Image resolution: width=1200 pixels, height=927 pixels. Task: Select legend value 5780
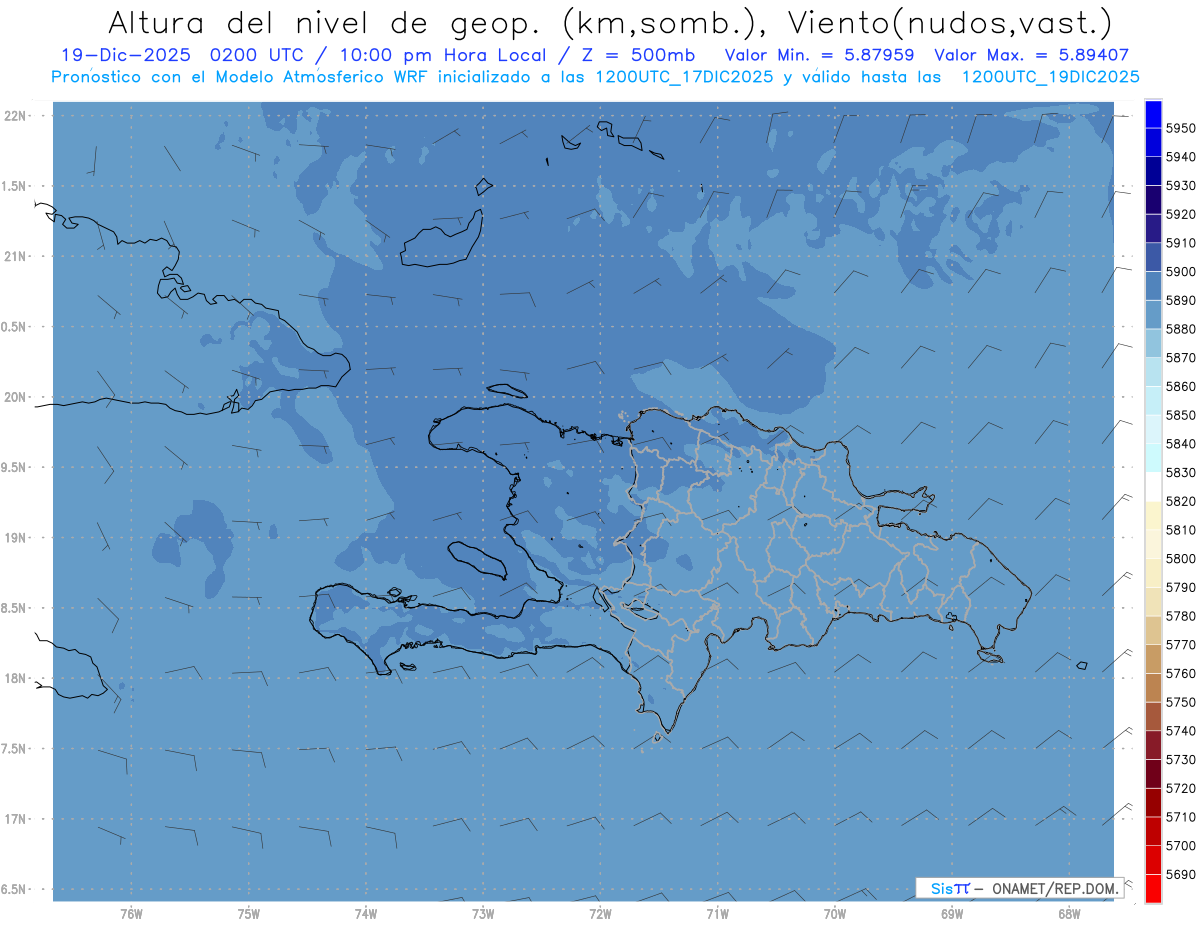(x=1181, y=616)
